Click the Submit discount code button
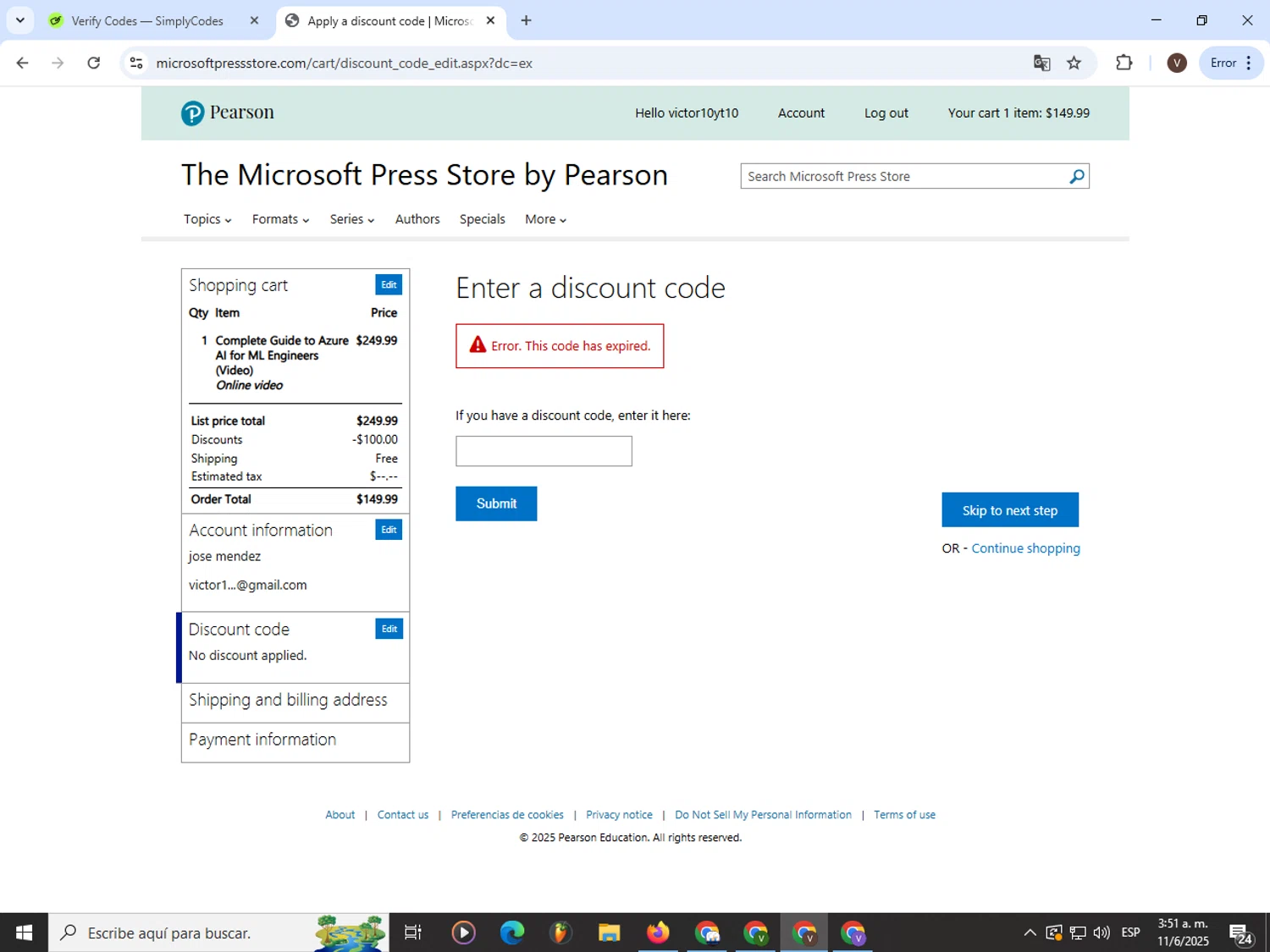The width and height of the screenshot is (1270, 952). click(496, 504)
